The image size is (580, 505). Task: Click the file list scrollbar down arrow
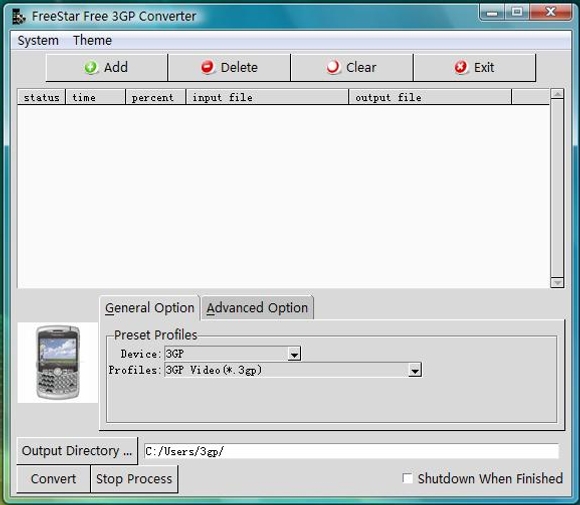coord(557,283)
